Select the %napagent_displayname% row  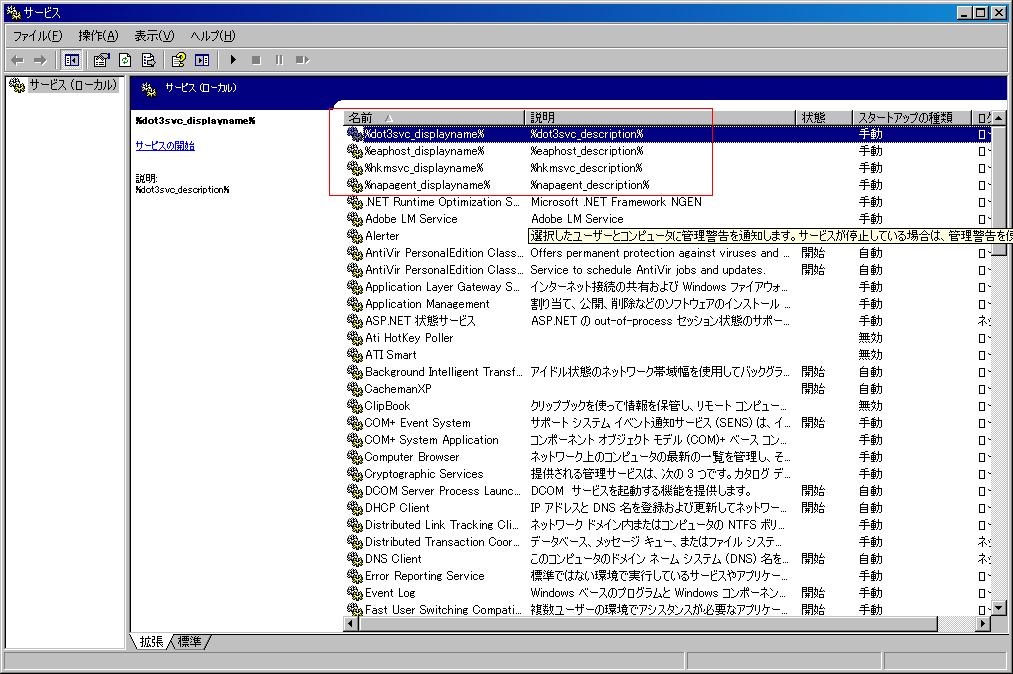667,185
